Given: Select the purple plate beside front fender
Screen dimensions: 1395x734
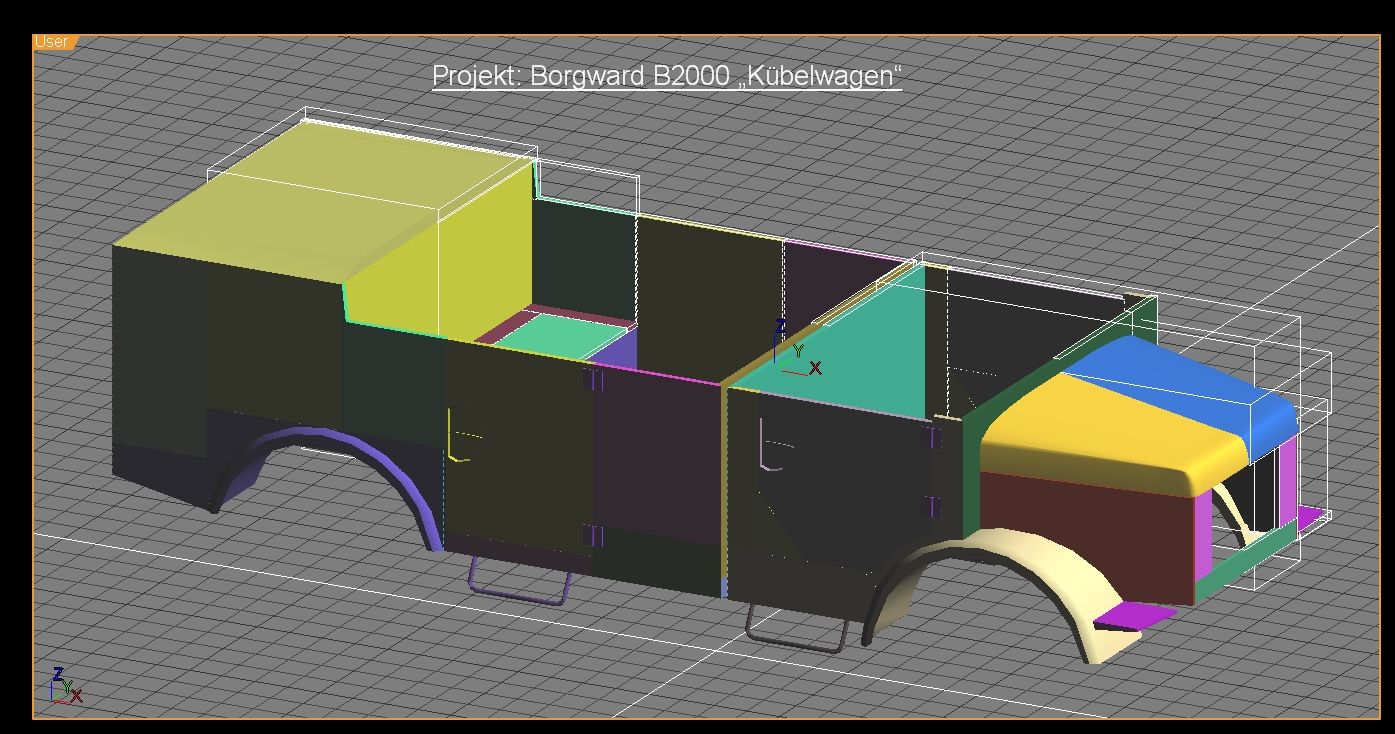Looking at the screenshot, I should click(1135, 615).
